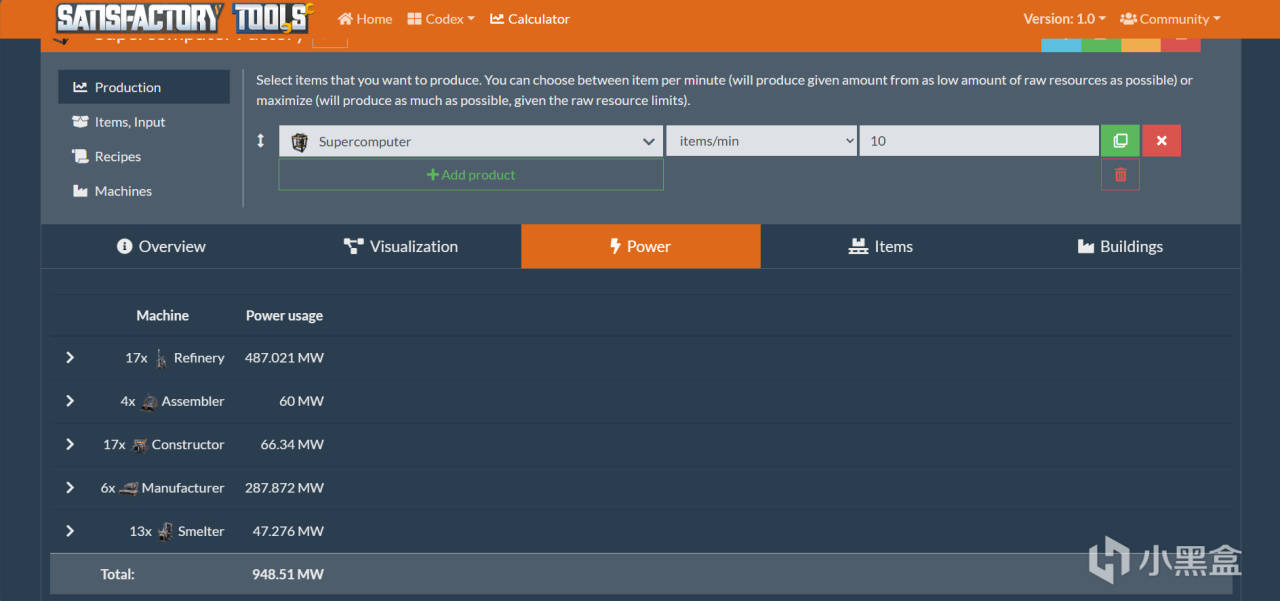Focus the amount field showing 10

979,141
